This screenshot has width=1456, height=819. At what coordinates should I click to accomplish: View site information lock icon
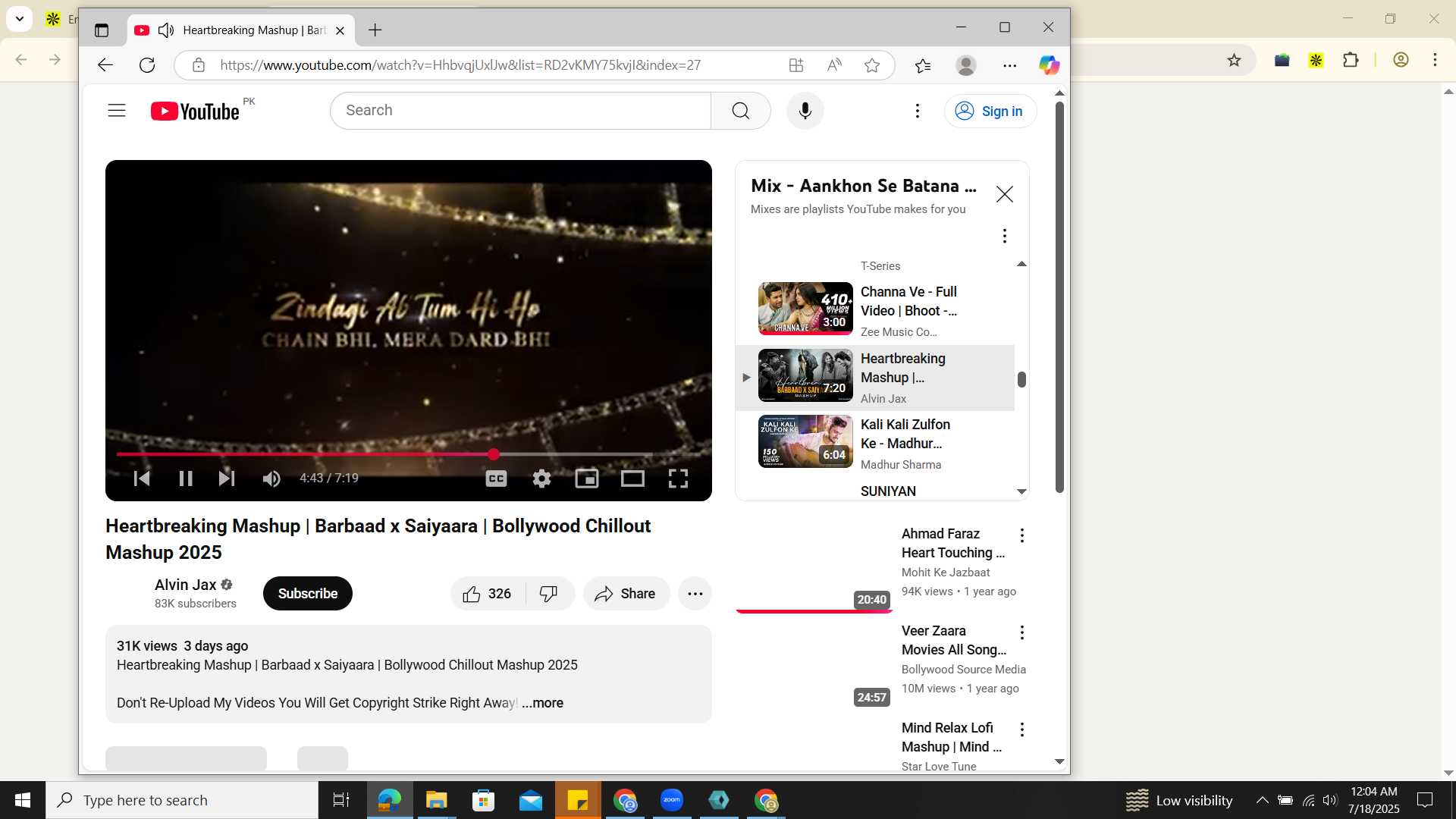pos(199,65)
